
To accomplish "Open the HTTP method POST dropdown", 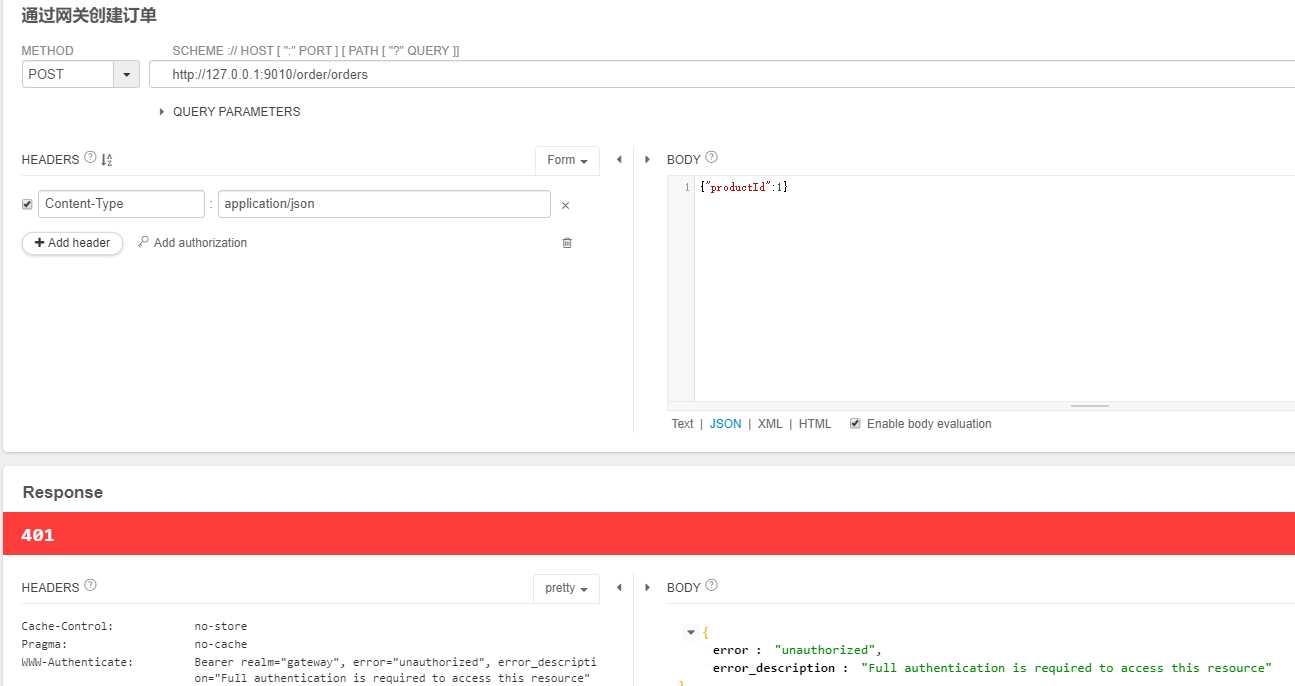I will 127,74.
